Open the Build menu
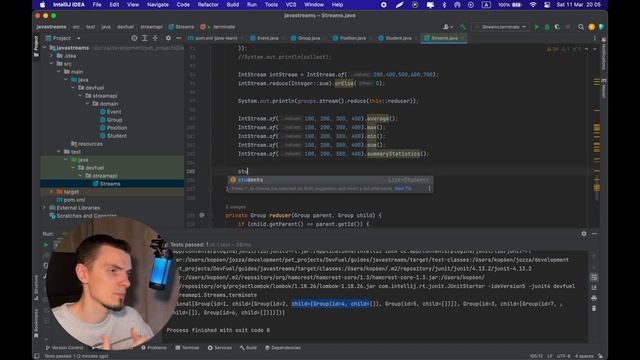640x360 pixels. (x=233, y=5)
